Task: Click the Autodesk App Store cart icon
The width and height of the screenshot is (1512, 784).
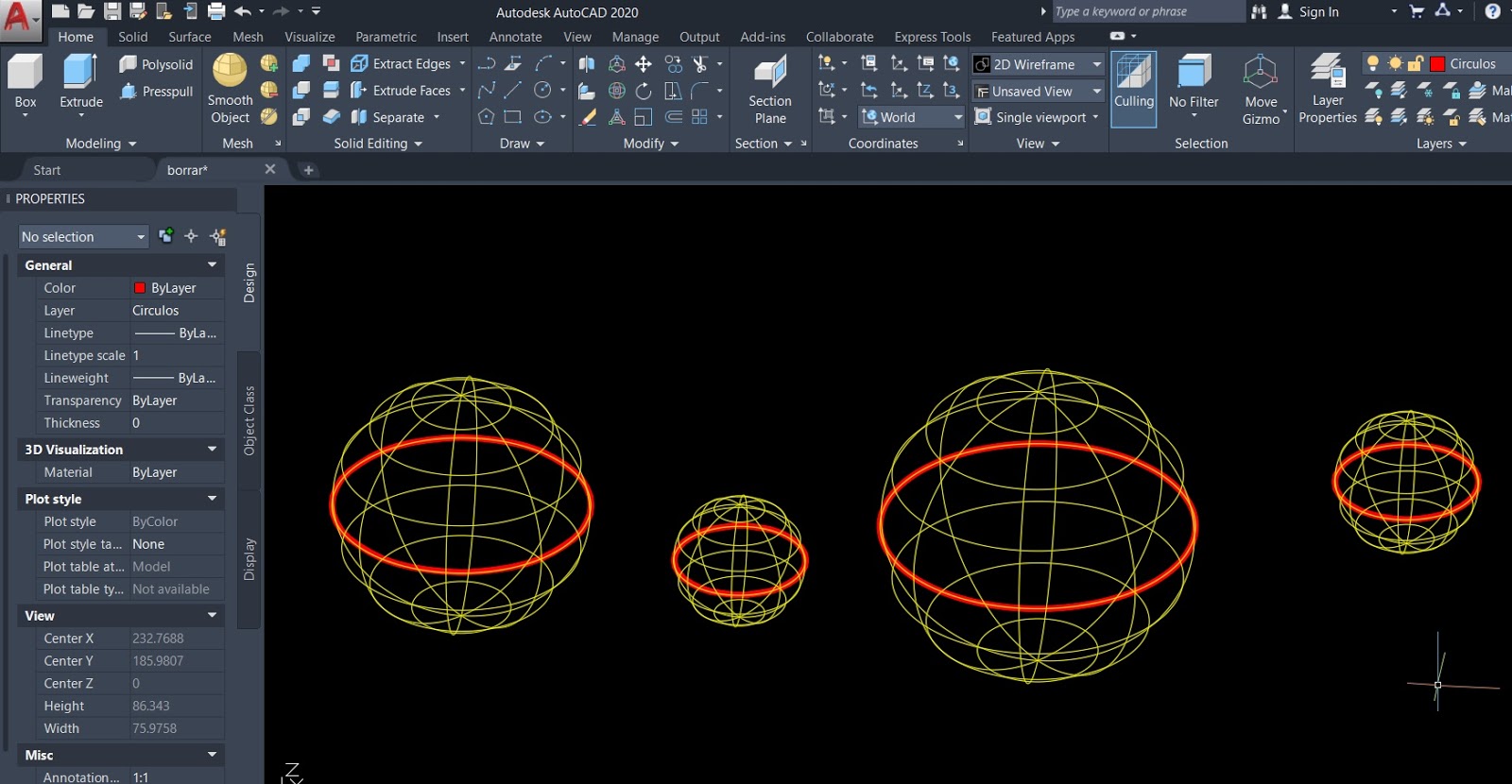Action: (1417, 11)
